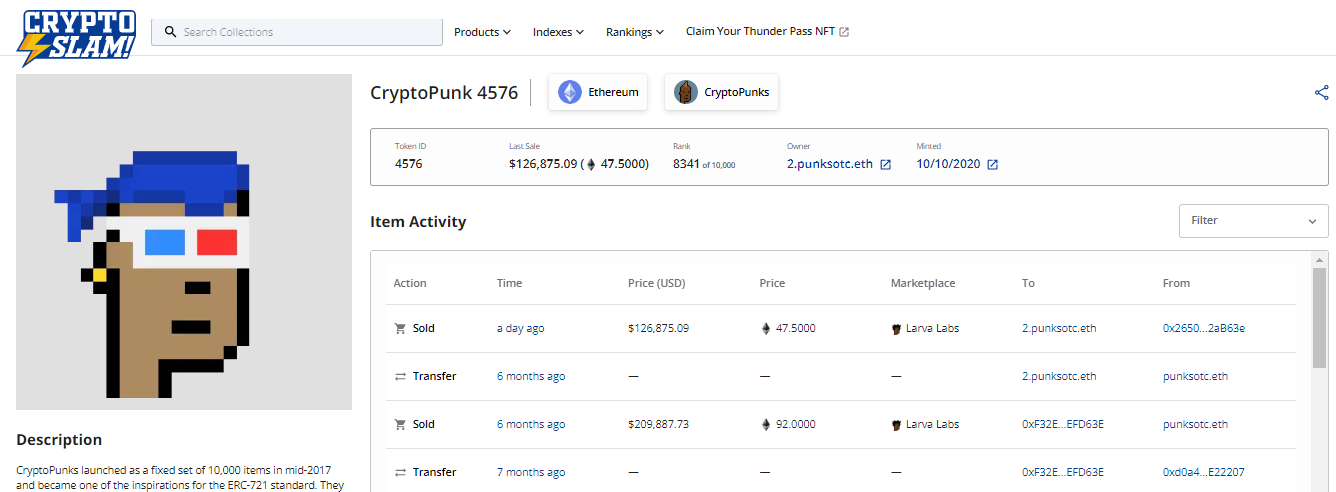Click cart icon in the $209,887.73 sale row
This screenshot has width=1336, height=492.
400,424
